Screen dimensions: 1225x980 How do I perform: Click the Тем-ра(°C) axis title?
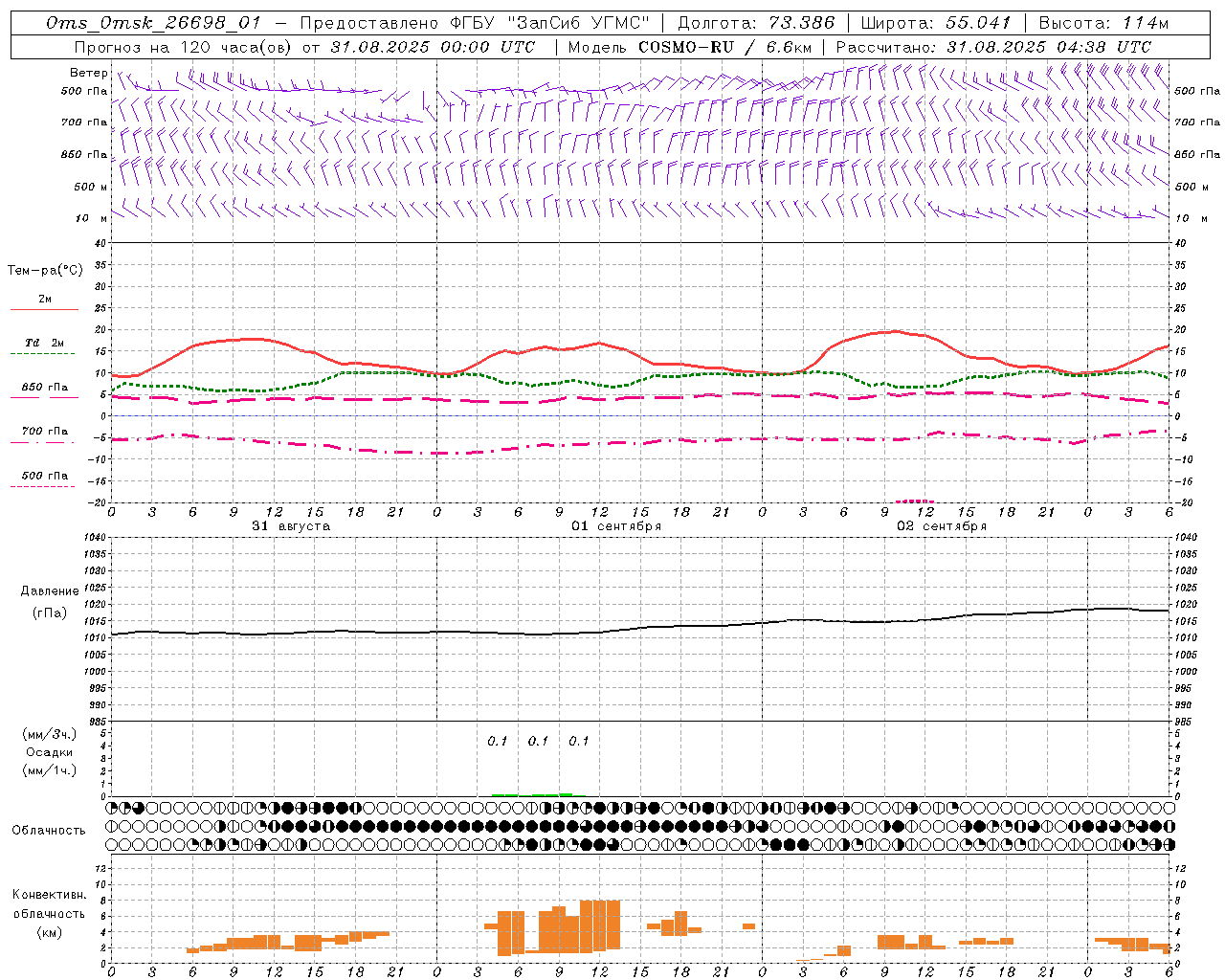(x=45, y=271)
